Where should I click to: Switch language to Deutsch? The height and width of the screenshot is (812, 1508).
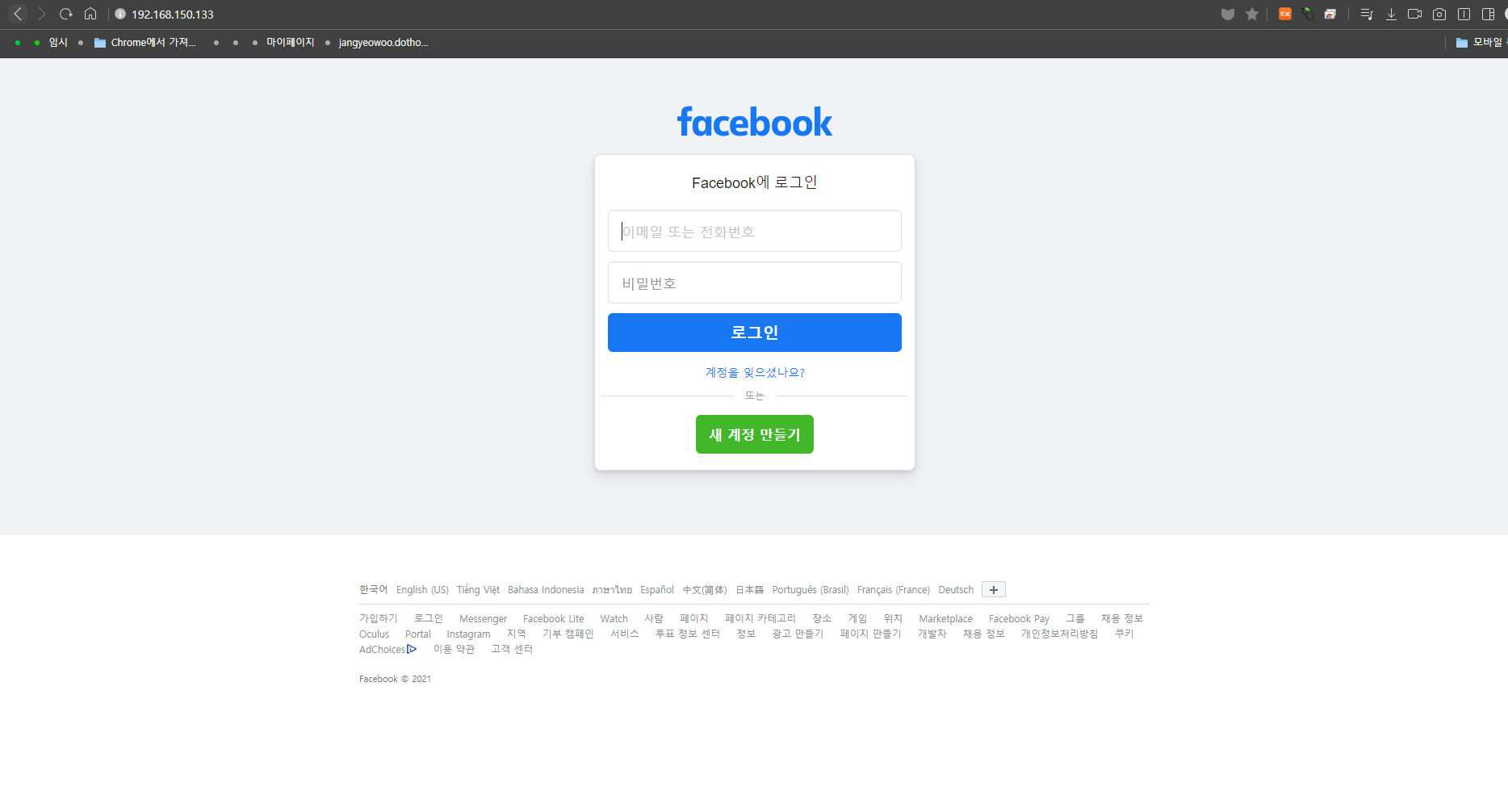[x=956, y=590]
